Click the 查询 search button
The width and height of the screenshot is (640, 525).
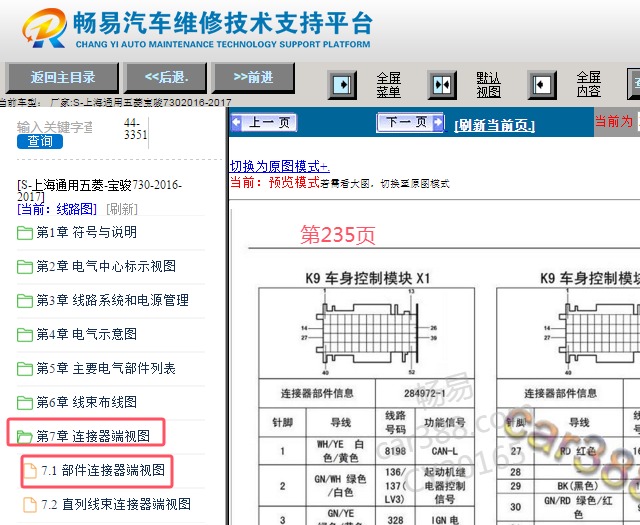pyautogui.click(x=40, y=141)
